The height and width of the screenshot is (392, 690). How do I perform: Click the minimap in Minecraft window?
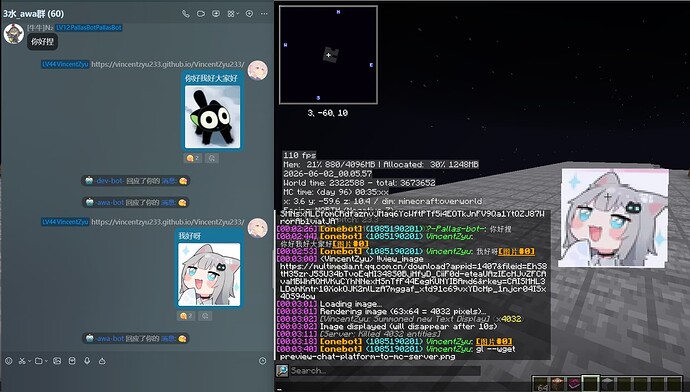click(x=328, y=55)
